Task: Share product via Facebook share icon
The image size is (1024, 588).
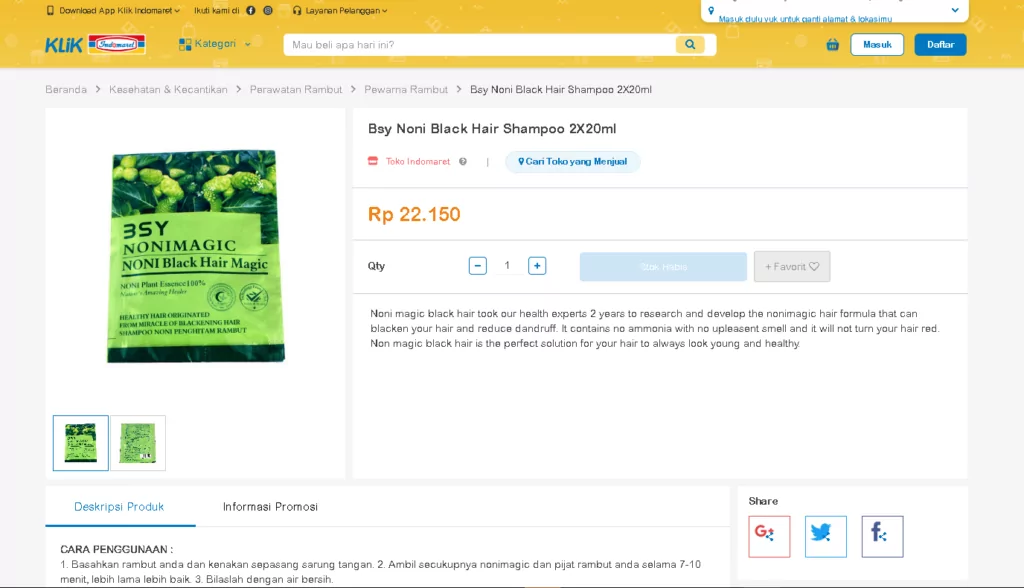Action: coord(882,536)
